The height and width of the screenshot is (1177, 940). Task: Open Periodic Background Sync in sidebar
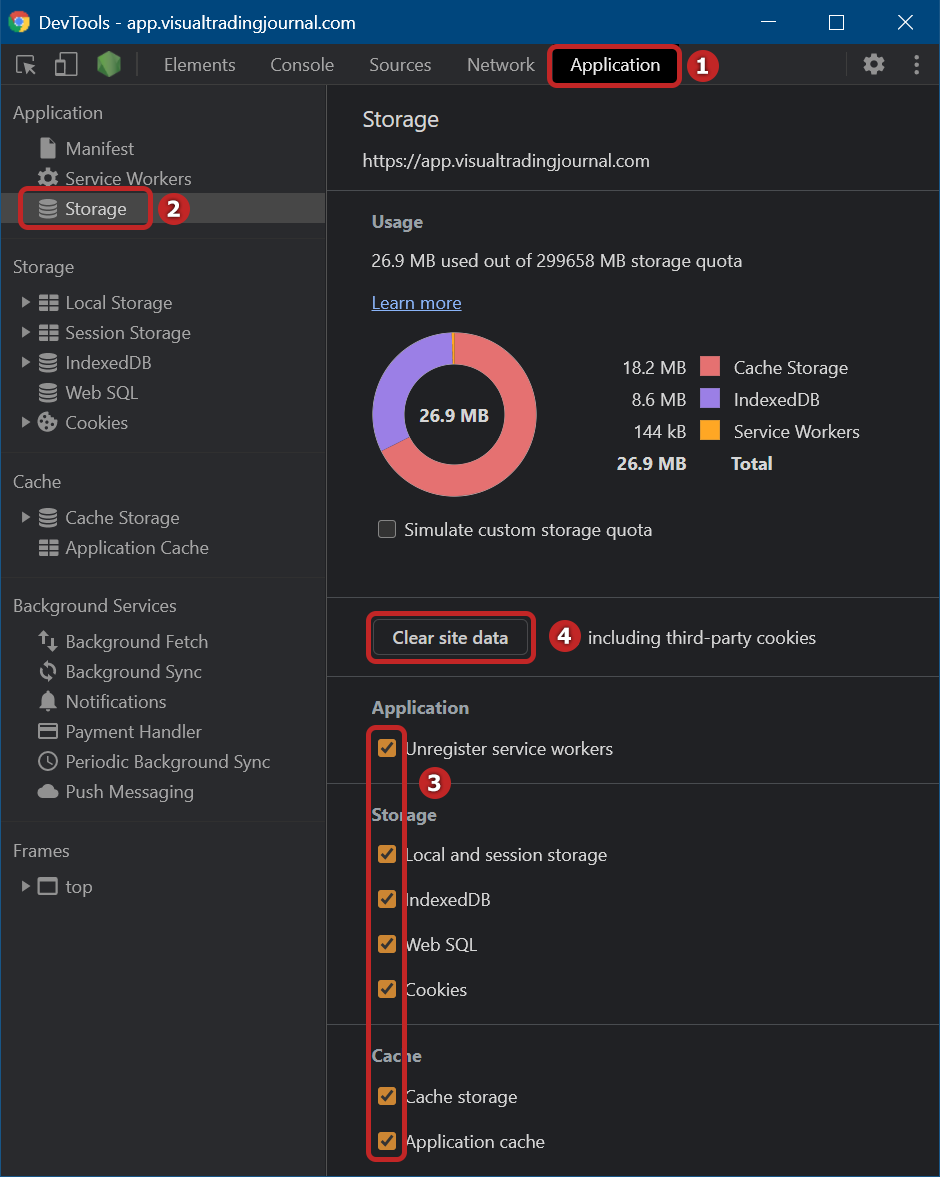(167, 762)
